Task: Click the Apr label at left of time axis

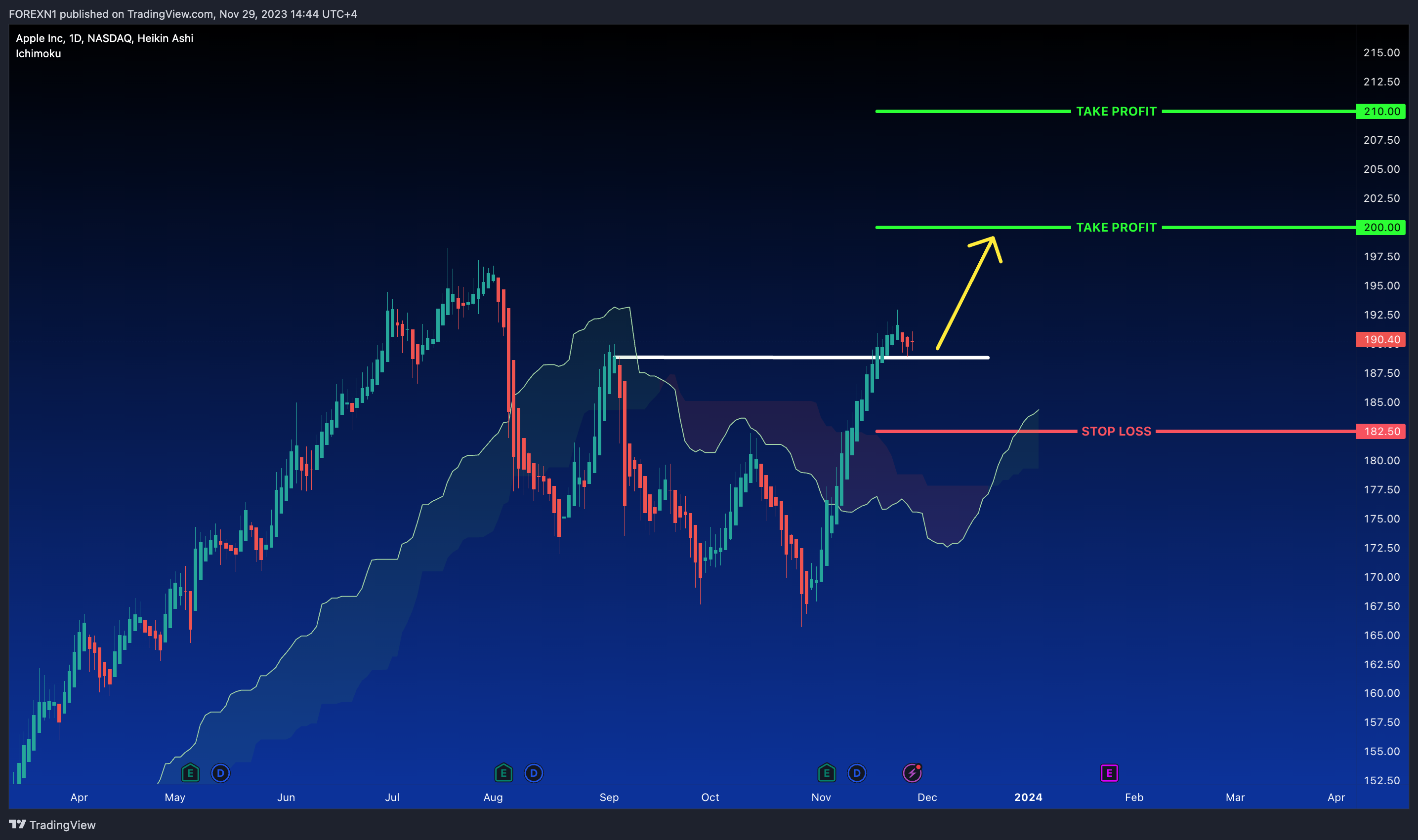Action: (79, 797)
